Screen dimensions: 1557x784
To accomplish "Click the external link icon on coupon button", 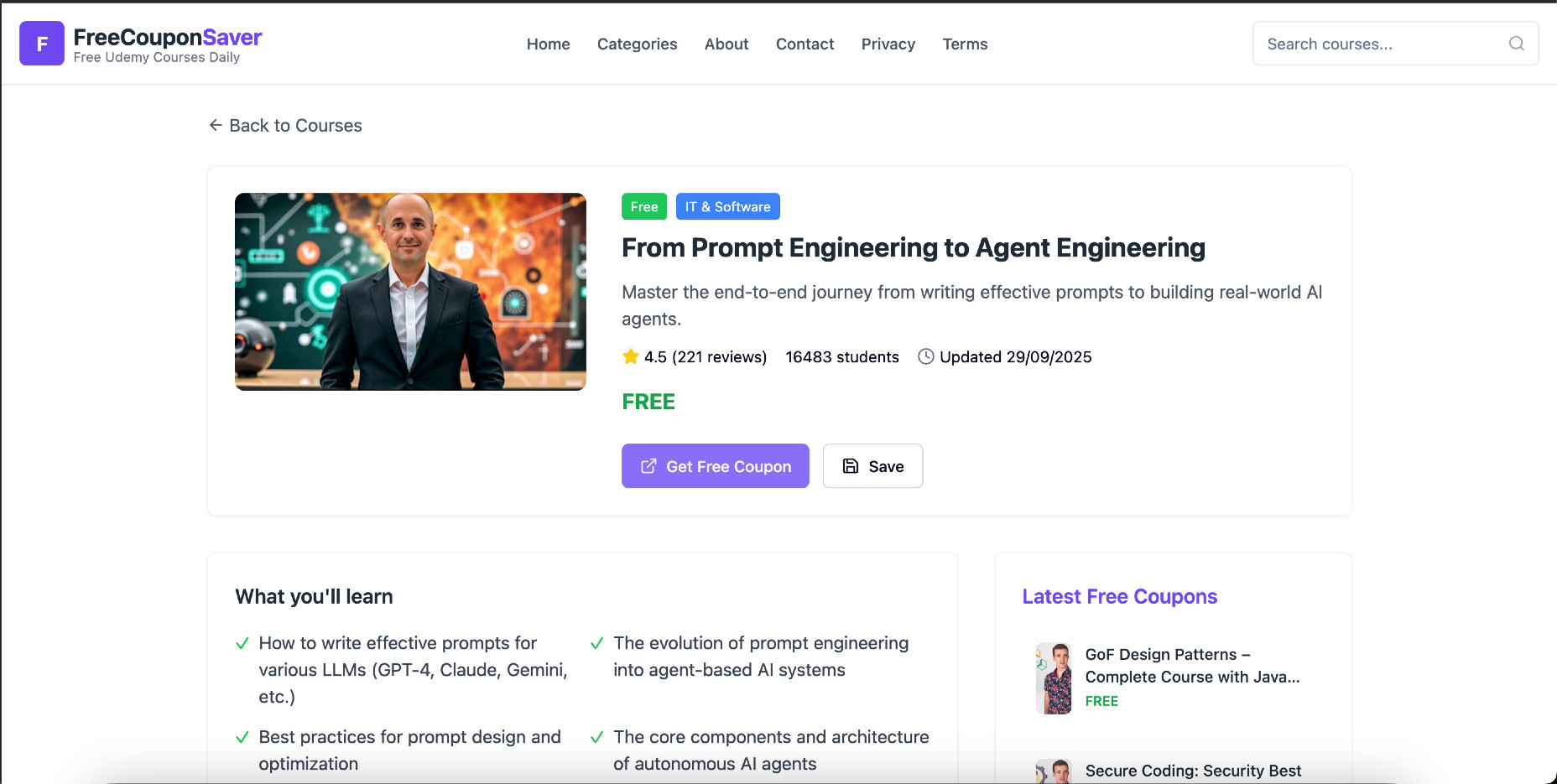I will point(648,466).
